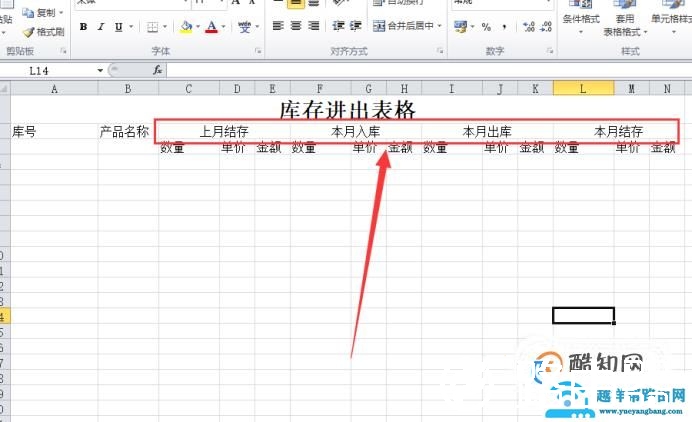Viewport: 692px width, 422px height.
Task: Click the active cell L14
Action: [583, 316]
